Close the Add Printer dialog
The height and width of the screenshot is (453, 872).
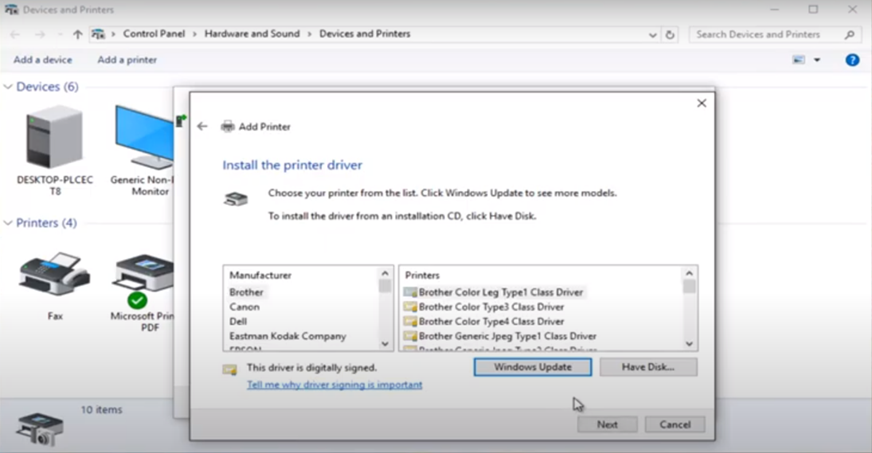click(x=701, y=103)
